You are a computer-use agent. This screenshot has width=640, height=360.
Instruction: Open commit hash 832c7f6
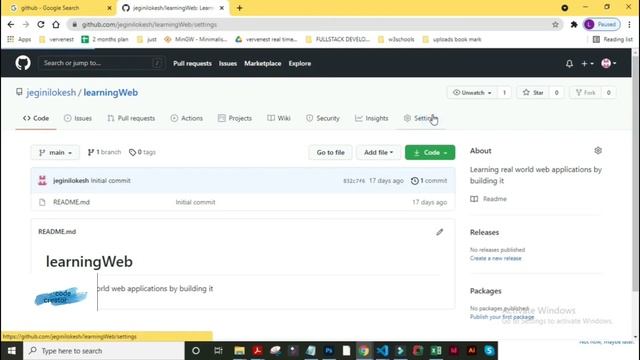point(354,181)
